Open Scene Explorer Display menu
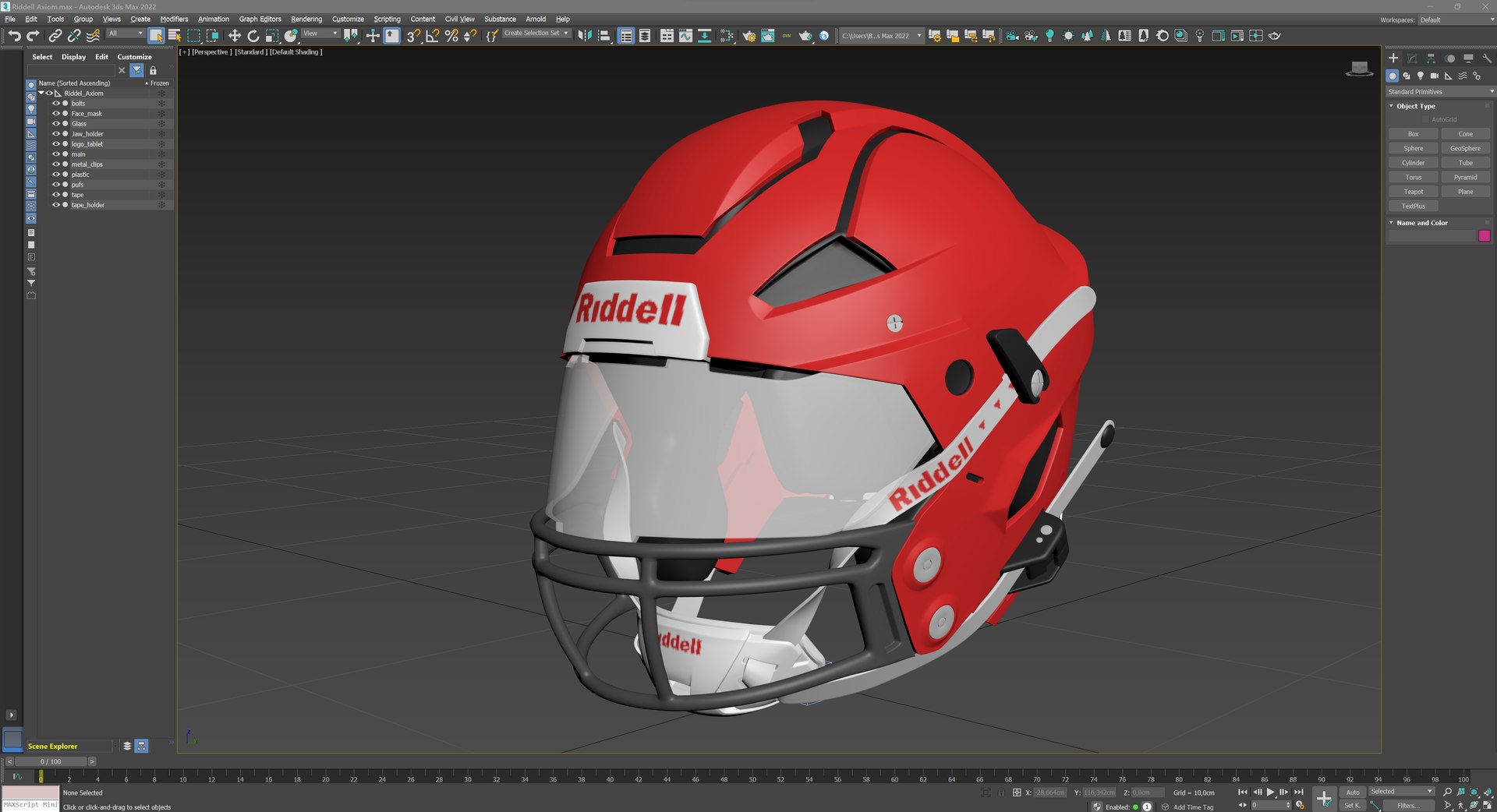This screenshot has width=1497, height=812. (x=73, y=57)
